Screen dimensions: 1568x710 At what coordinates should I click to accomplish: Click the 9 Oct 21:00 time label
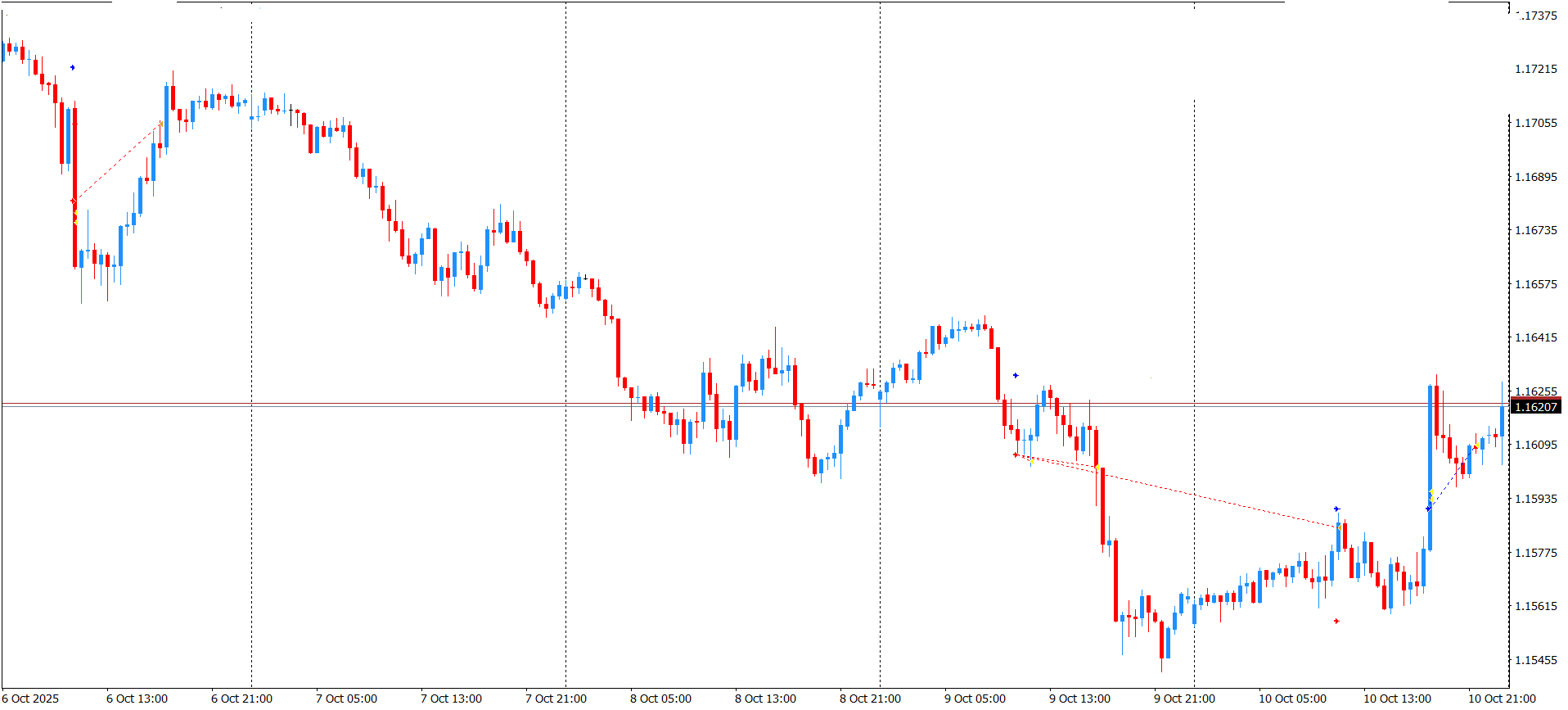1184,699
